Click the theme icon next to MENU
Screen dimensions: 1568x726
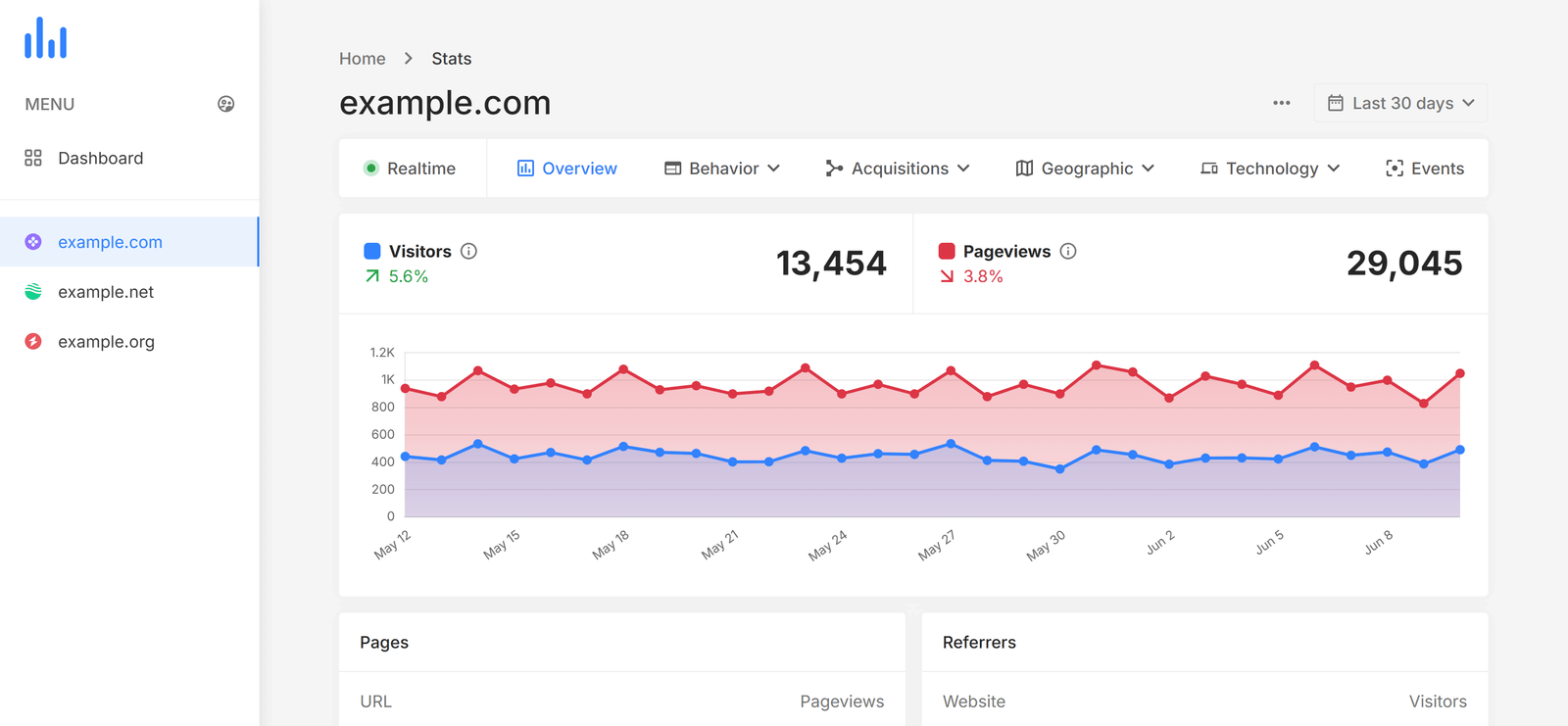[225, 104]
